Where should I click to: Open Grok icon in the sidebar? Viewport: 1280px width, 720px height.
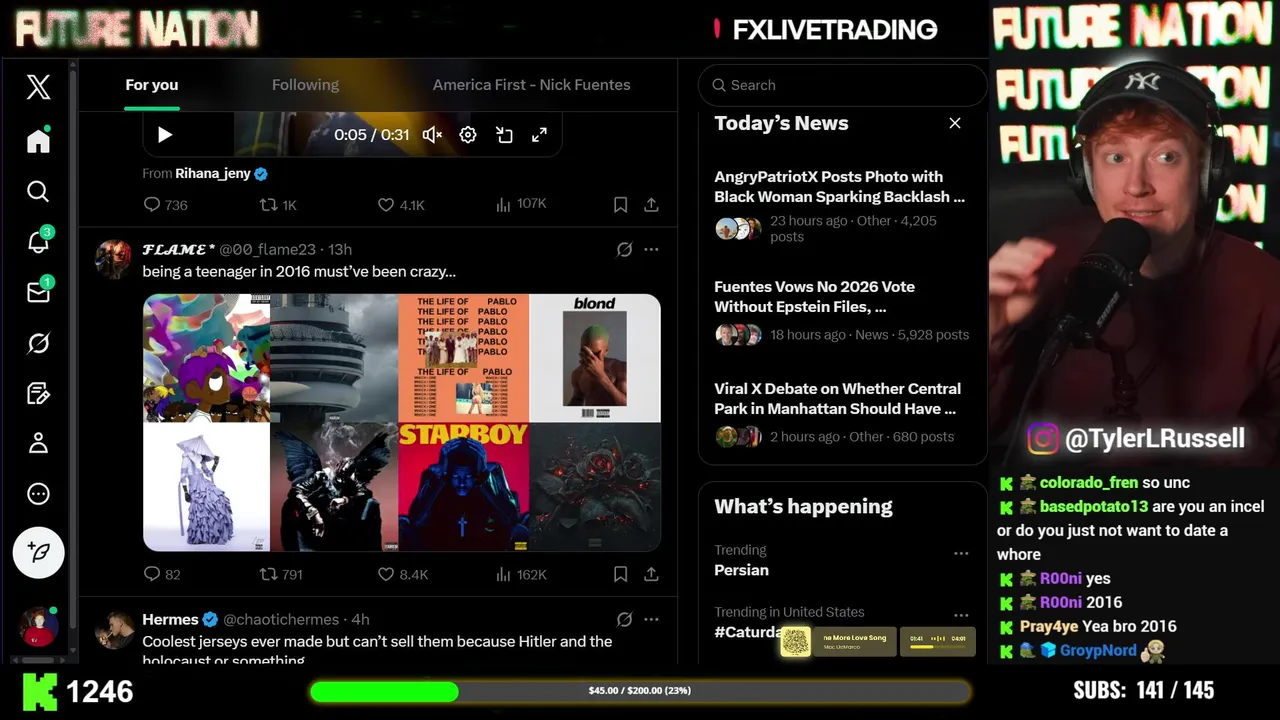pos(38,343)
